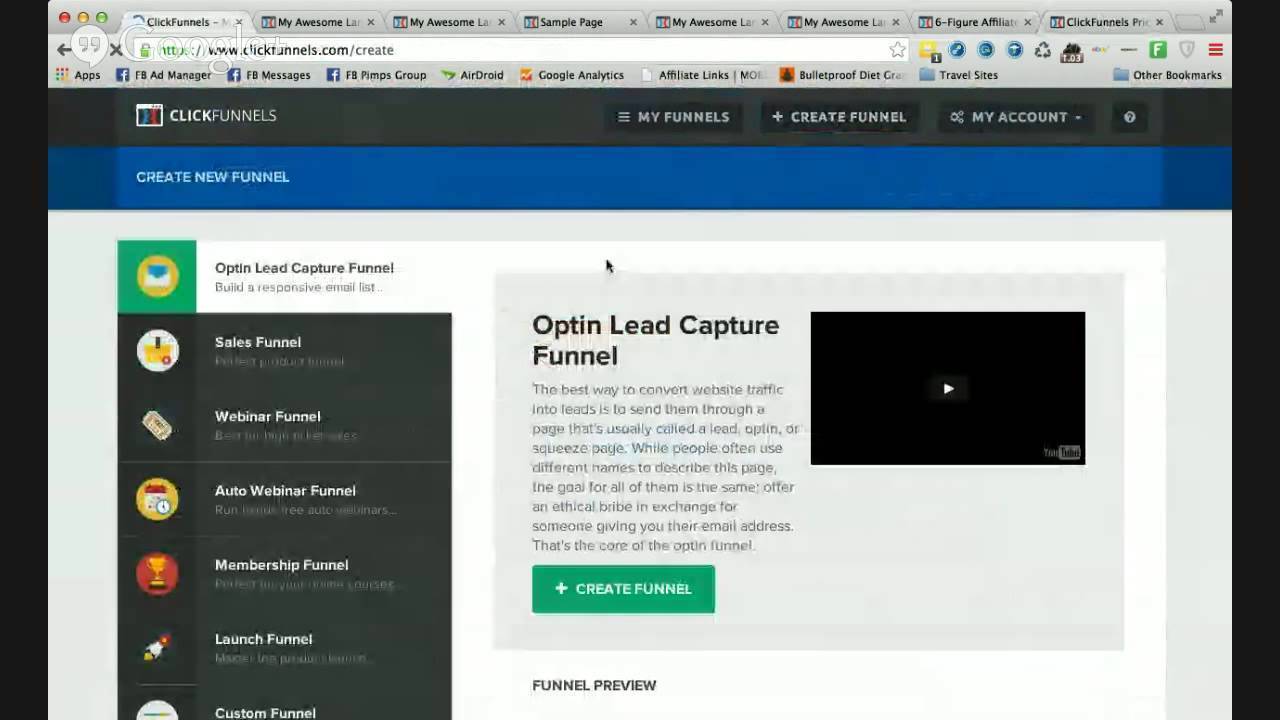
Task: Click the T.03 mountain extension icon
Action: coord(1071,51)
